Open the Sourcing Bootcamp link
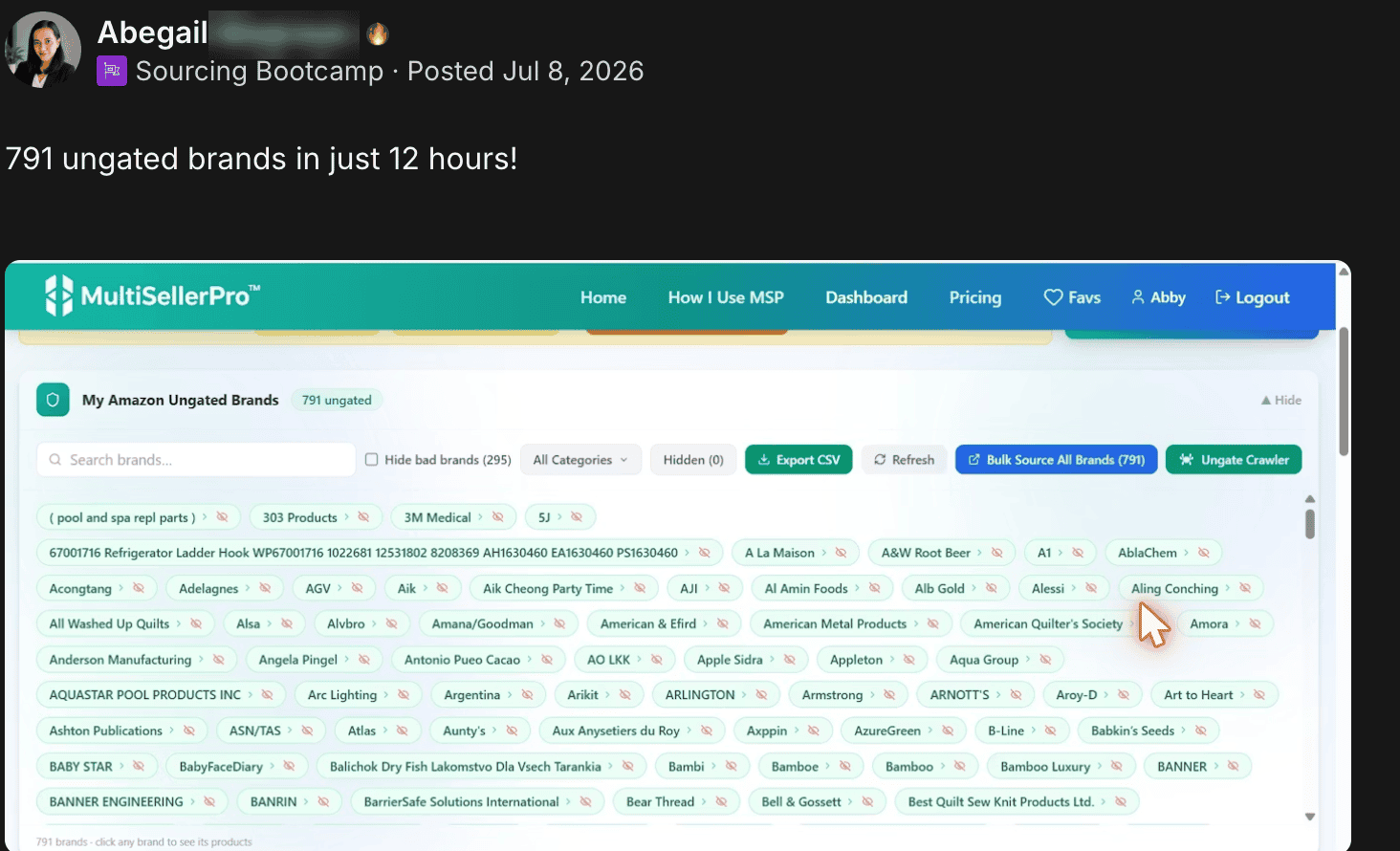This screenshot has height=851, width=1400. coord(259,71)
